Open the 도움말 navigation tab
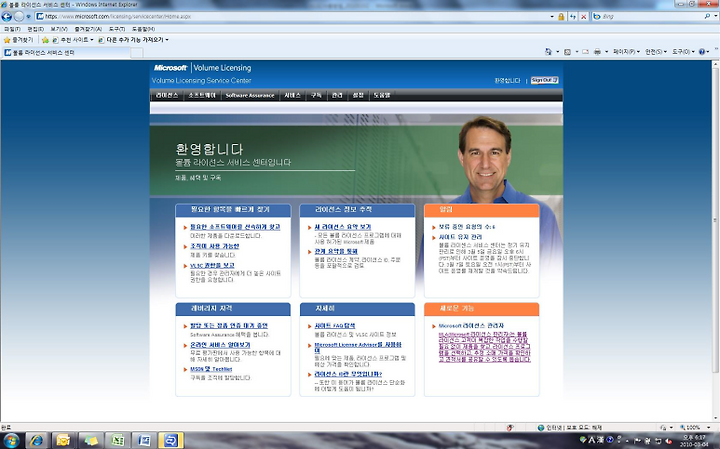 [x=382, y=95]
